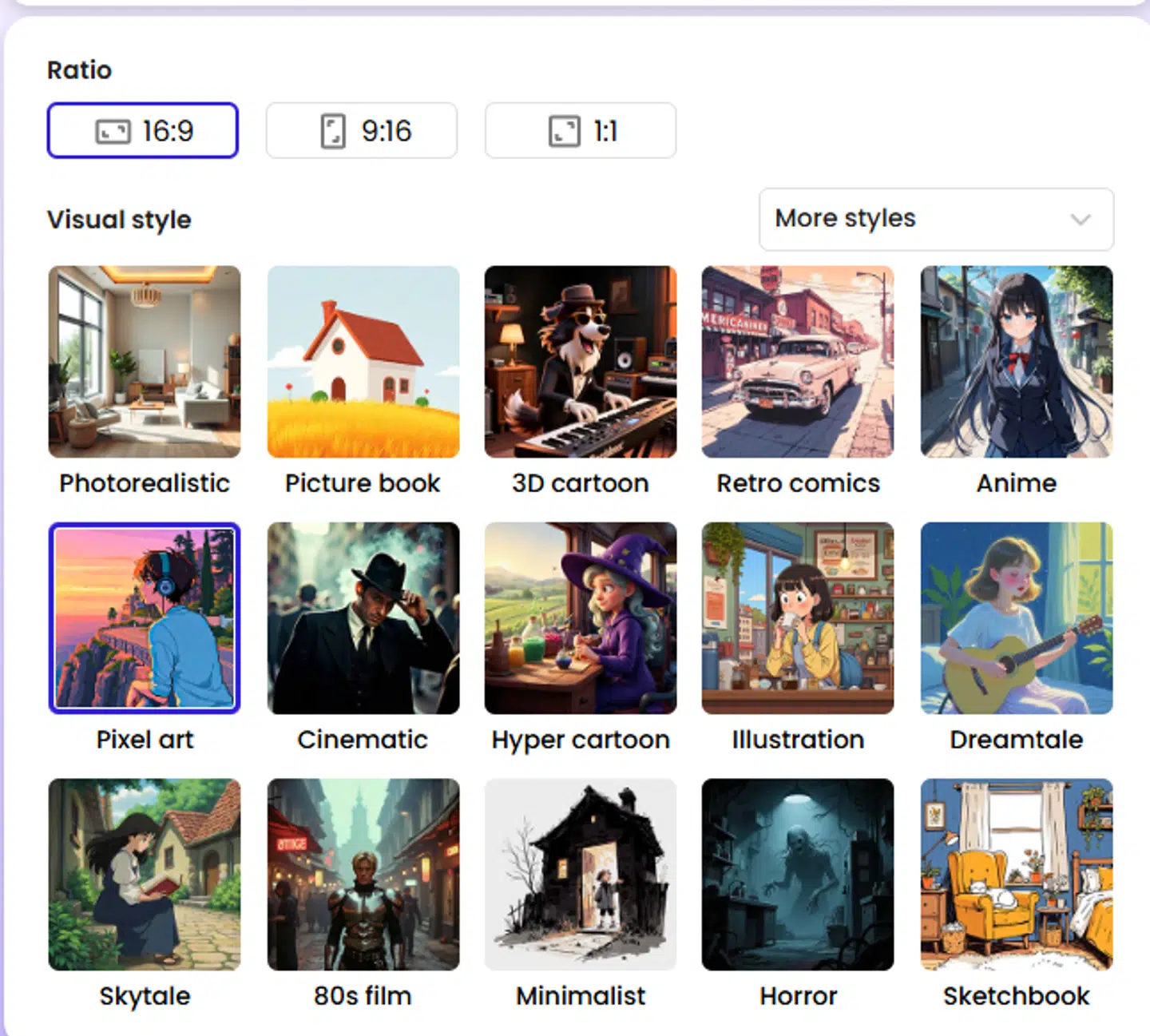Screen dimensions: 1150x1036
Task: Pick the Photorealistic style thumbnail
Action: pos(145,362)
